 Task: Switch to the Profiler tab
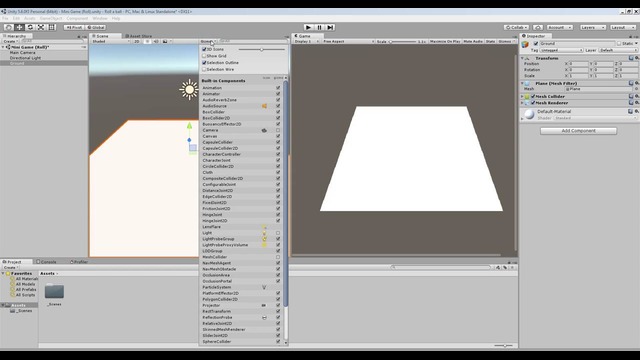pos(79,262)
